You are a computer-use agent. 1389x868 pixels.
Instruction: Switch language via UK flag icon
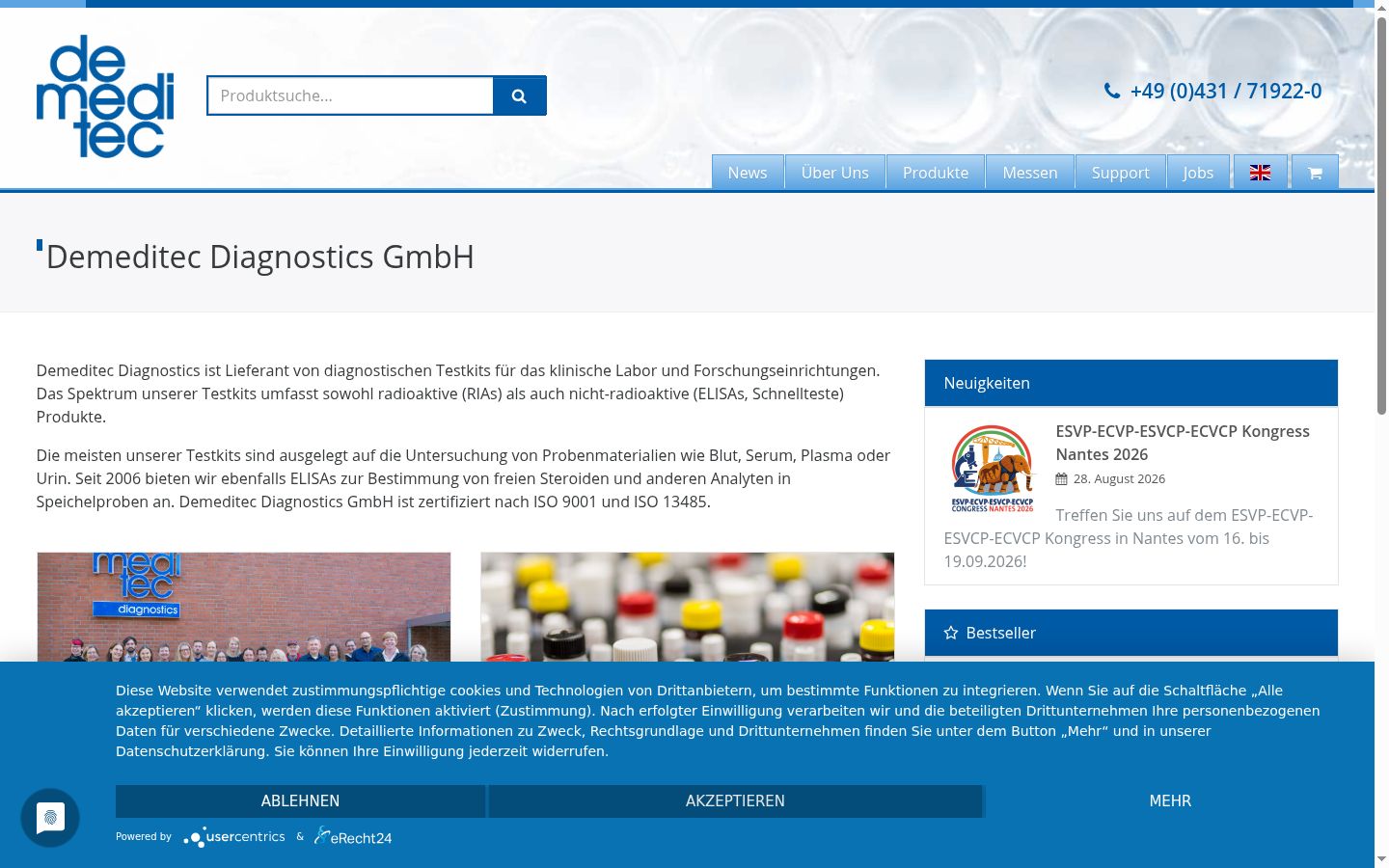click(x=1260, y=173)
